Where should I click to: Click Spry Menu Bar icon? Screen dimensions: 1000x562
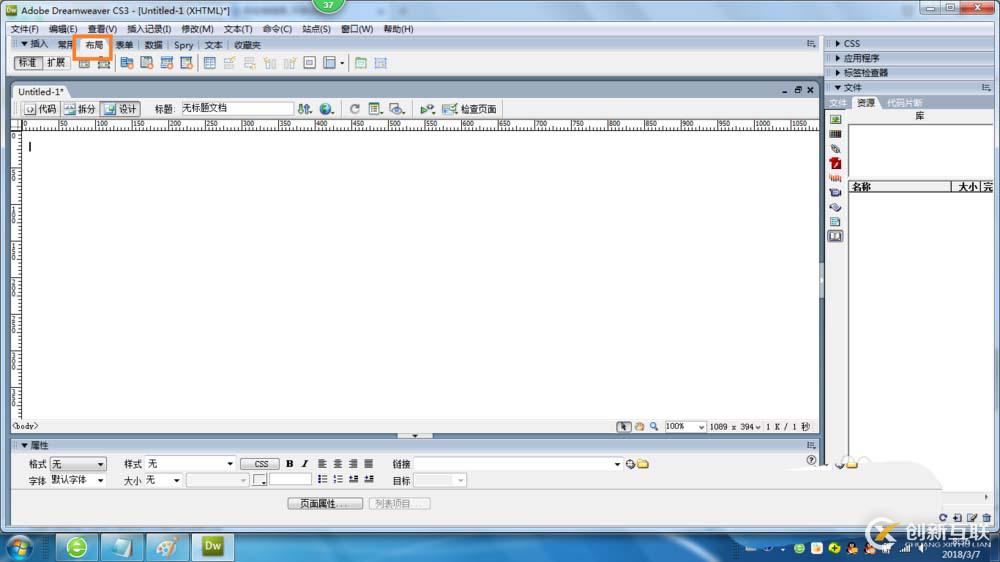[127, 63]
